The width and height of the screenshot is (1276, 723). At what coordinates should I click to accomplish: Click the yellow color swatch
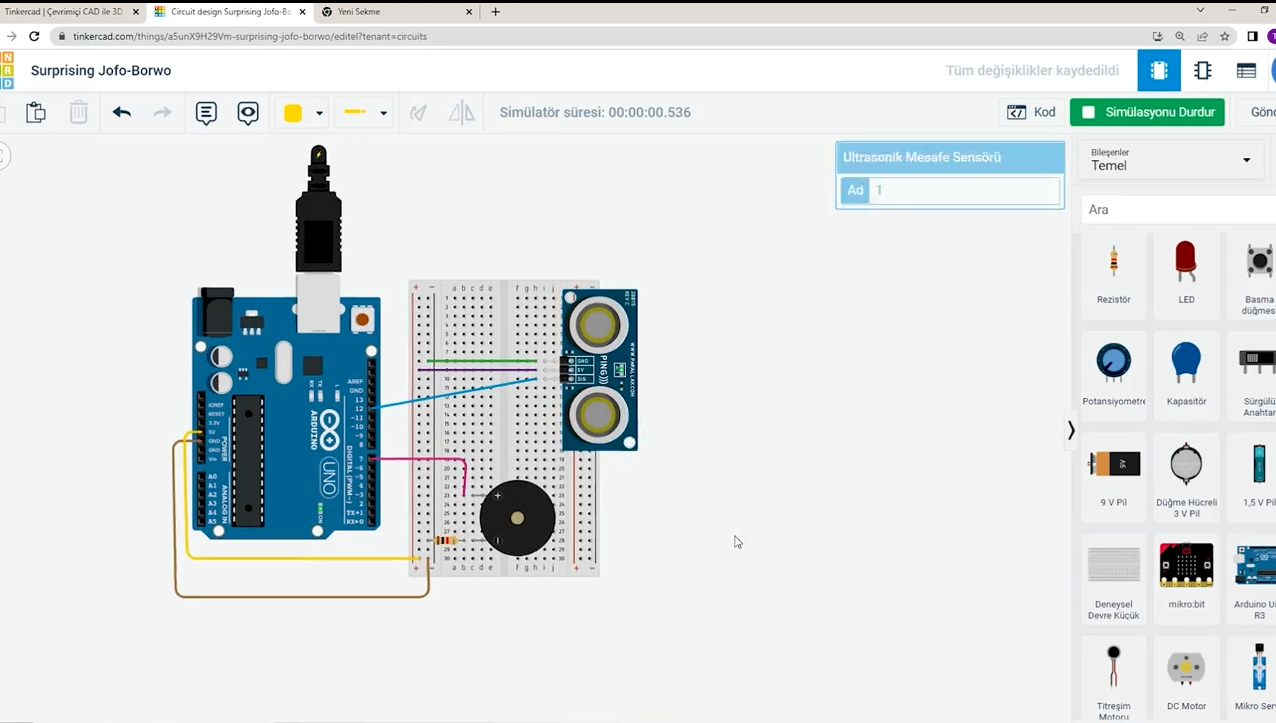[292, 112]
